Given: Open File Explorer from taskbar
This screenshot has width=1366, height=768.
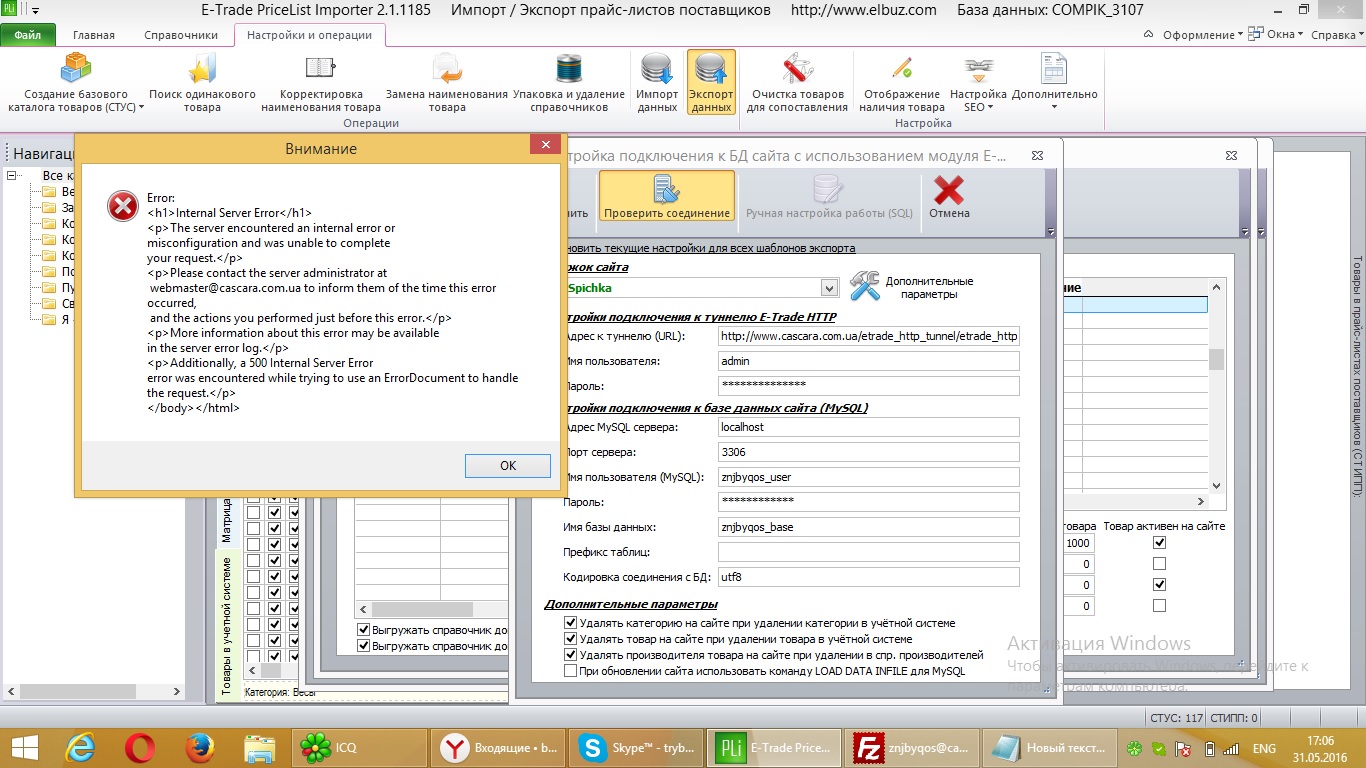Looking at the screenshot, I should pyautogui.click(x=259, y=747).
